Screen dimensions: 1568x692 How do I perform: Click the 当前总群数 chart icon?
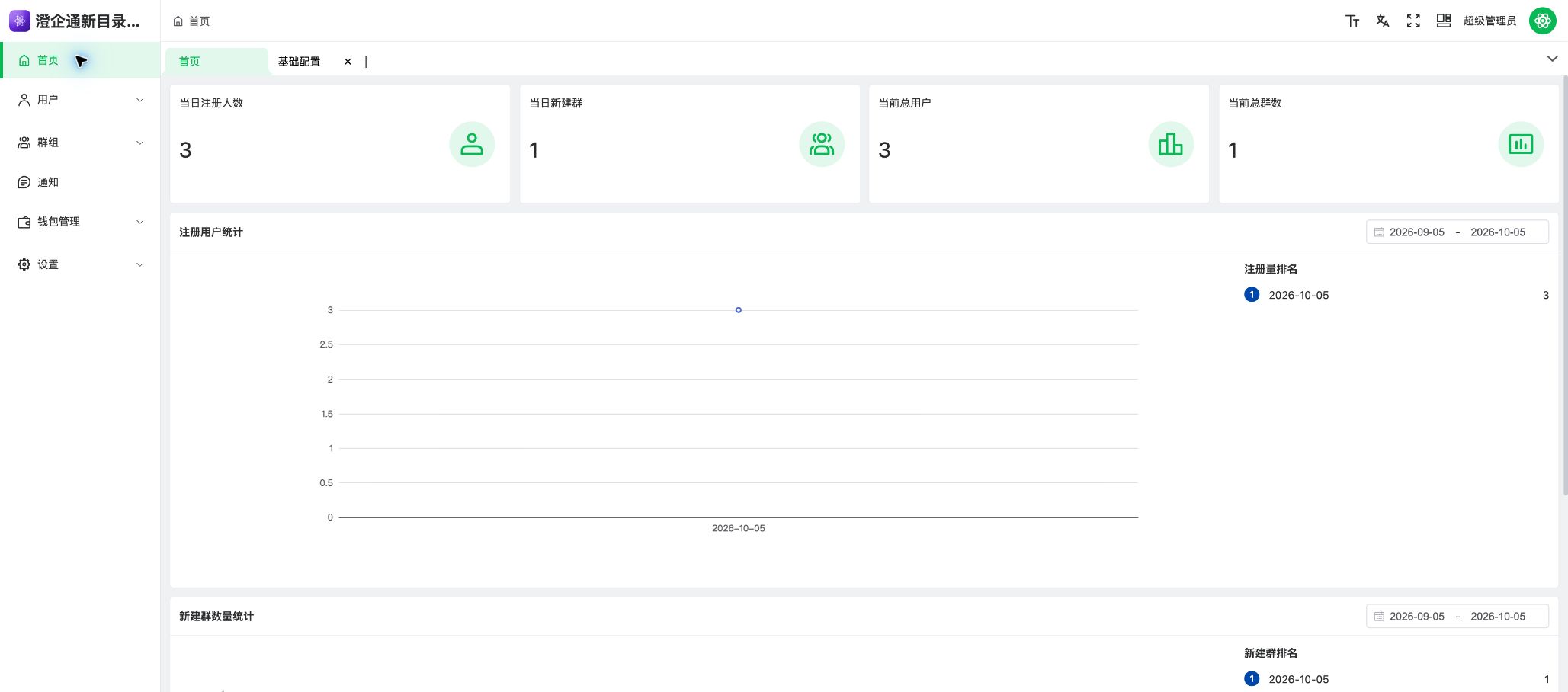(x=1521, y=144)
